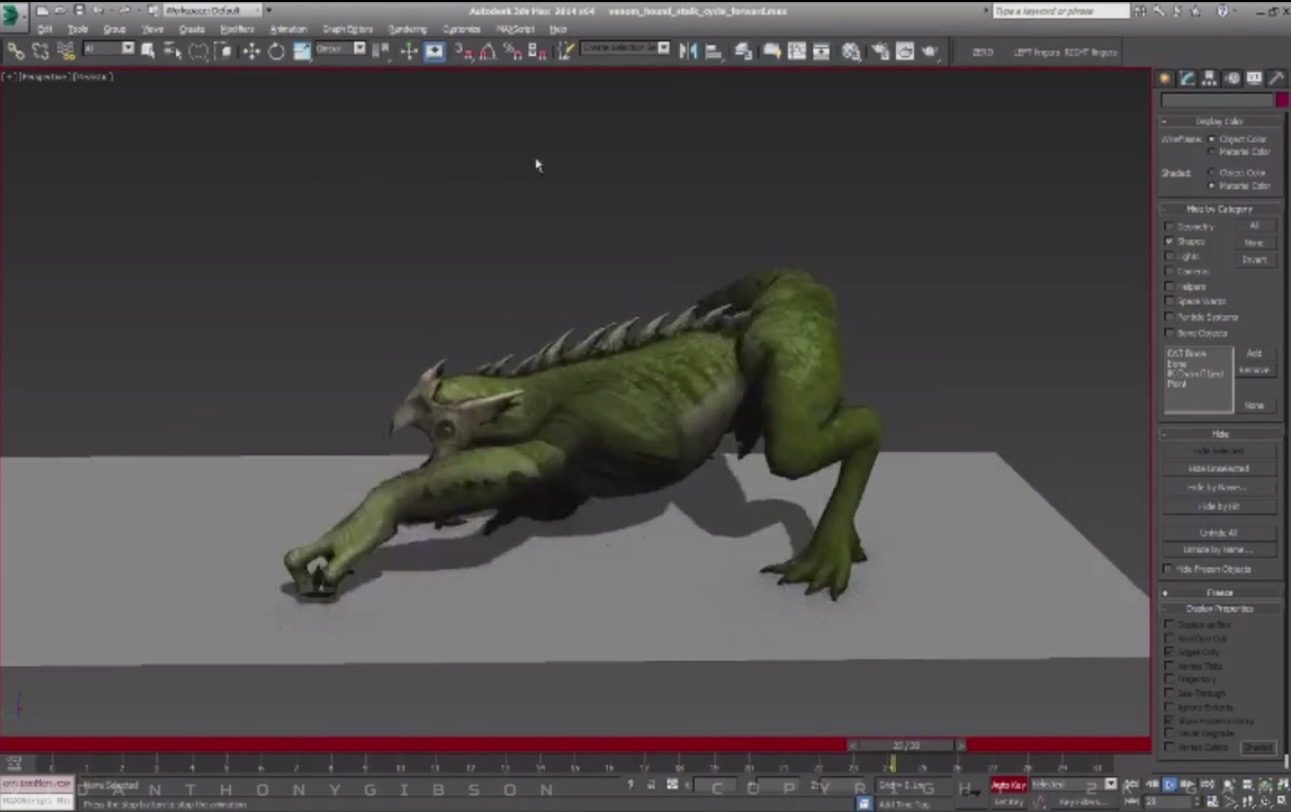Open the Material Editor icon

click(x=851, y=50)
